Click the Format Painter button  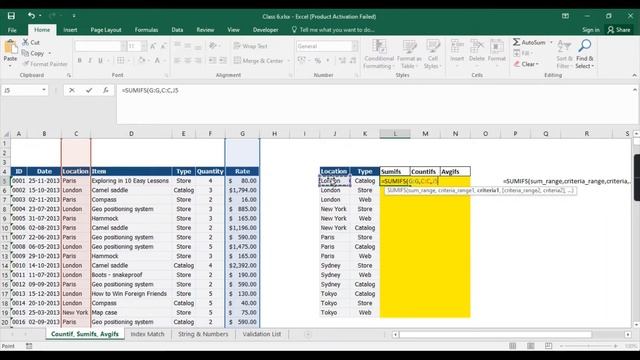tap(45, 64)
